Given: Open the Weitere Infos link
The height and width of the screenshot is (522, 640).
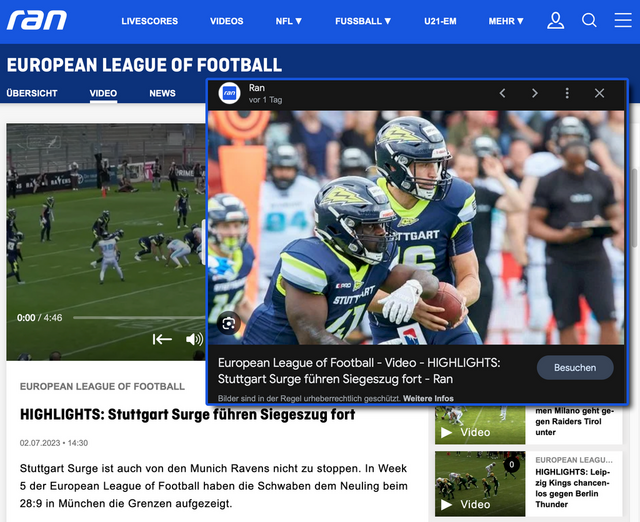Looking at the screenshot, I should pyautogui.click(x=428, y=398).
